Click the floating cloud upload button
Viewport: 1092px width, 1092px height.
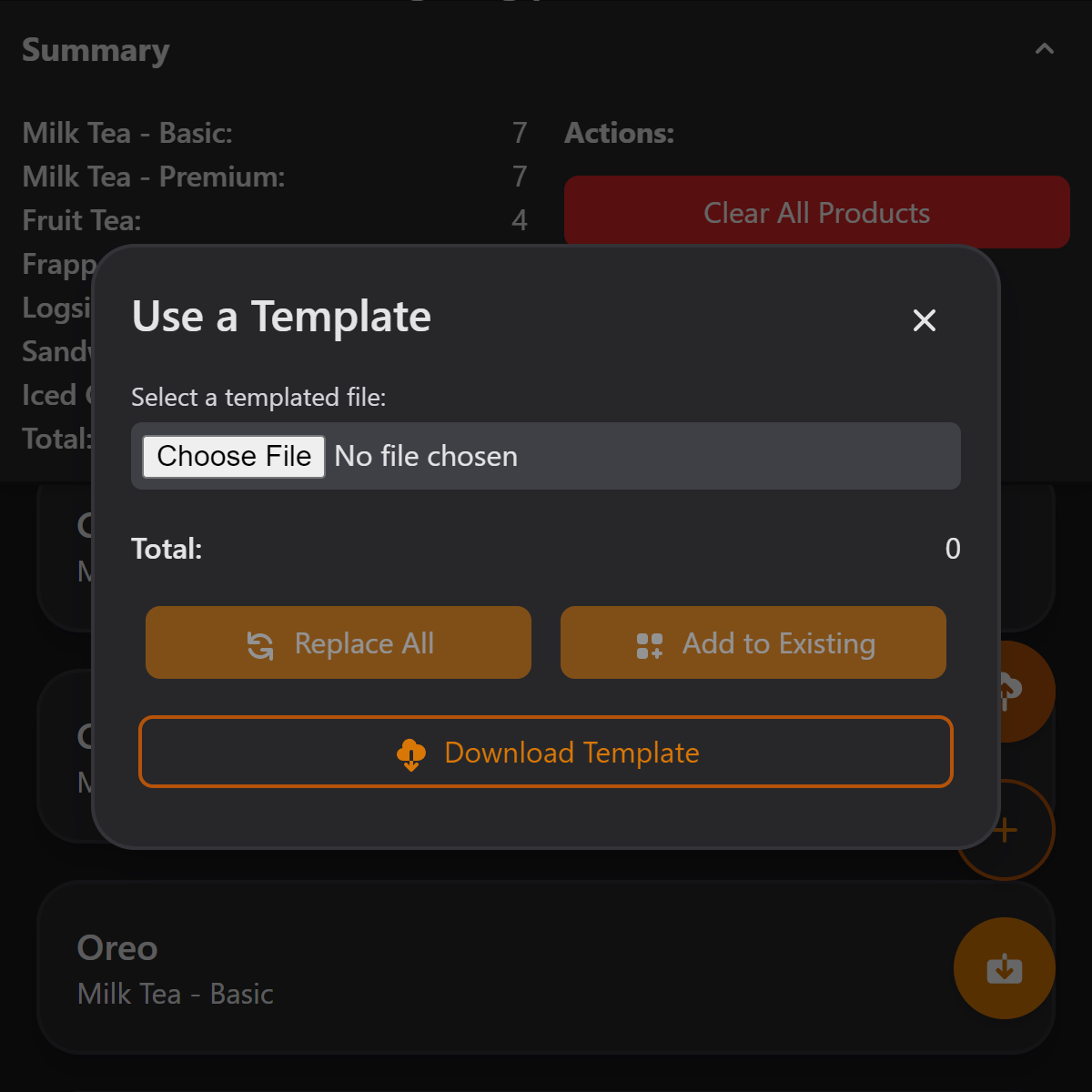[1026, 692]
